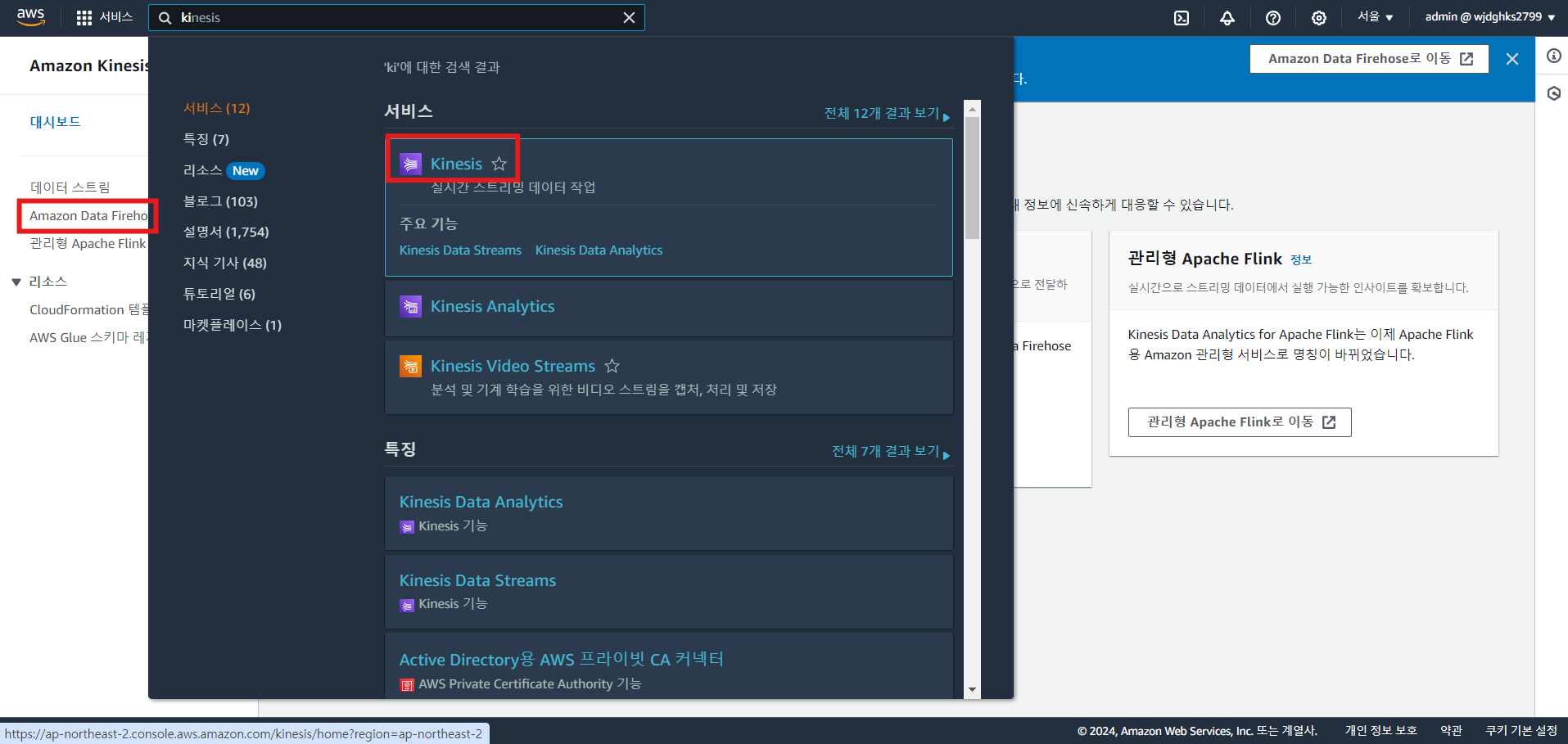Open the Kinesis Analytics service result
Image resolution: width=1568 pixels, height=744 pixels.
pos(492,306)
